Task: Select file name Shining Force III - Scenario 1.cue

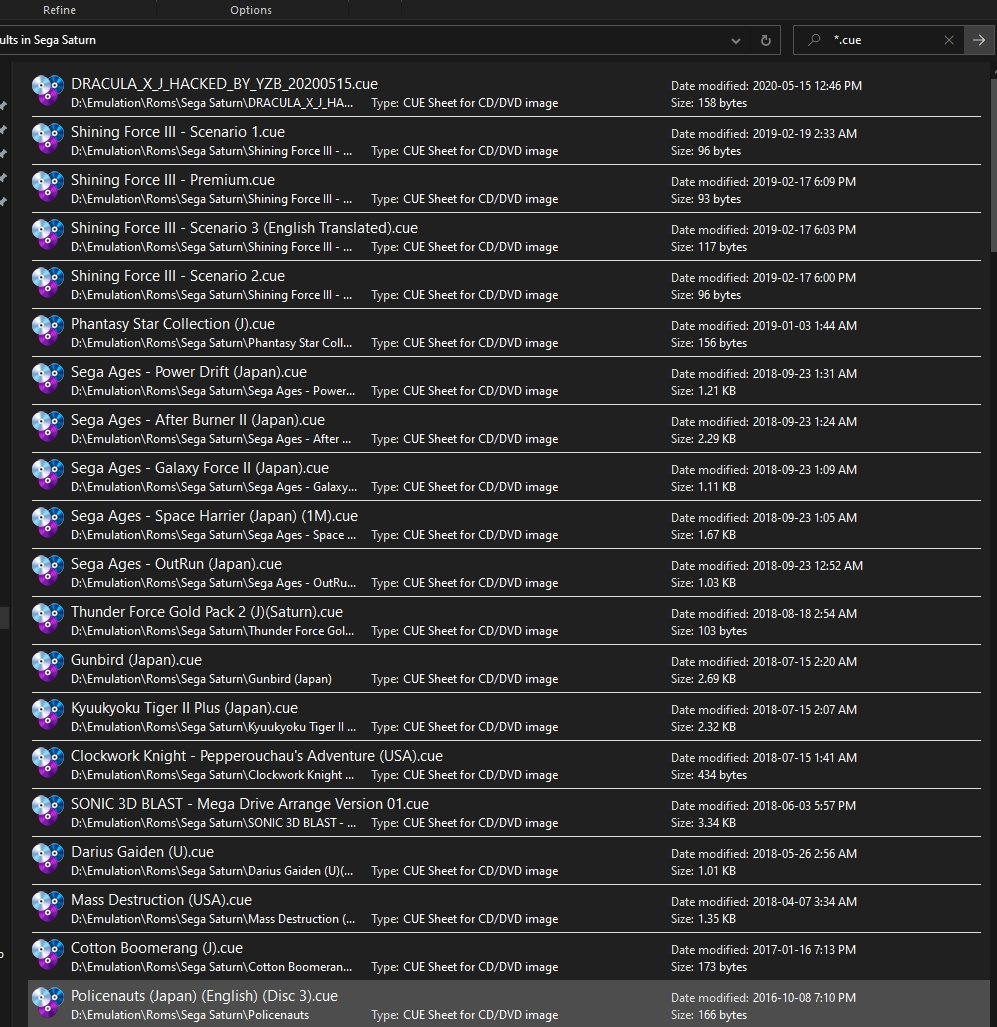Action: [x=178, y=132]
